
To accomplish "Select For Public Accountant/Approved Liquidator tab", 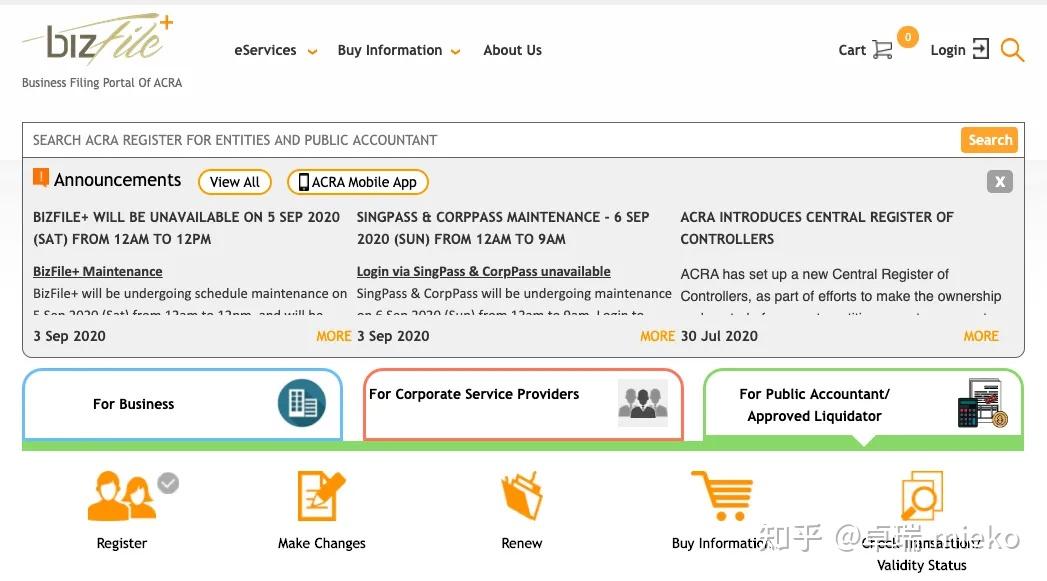I will (863, 404).
